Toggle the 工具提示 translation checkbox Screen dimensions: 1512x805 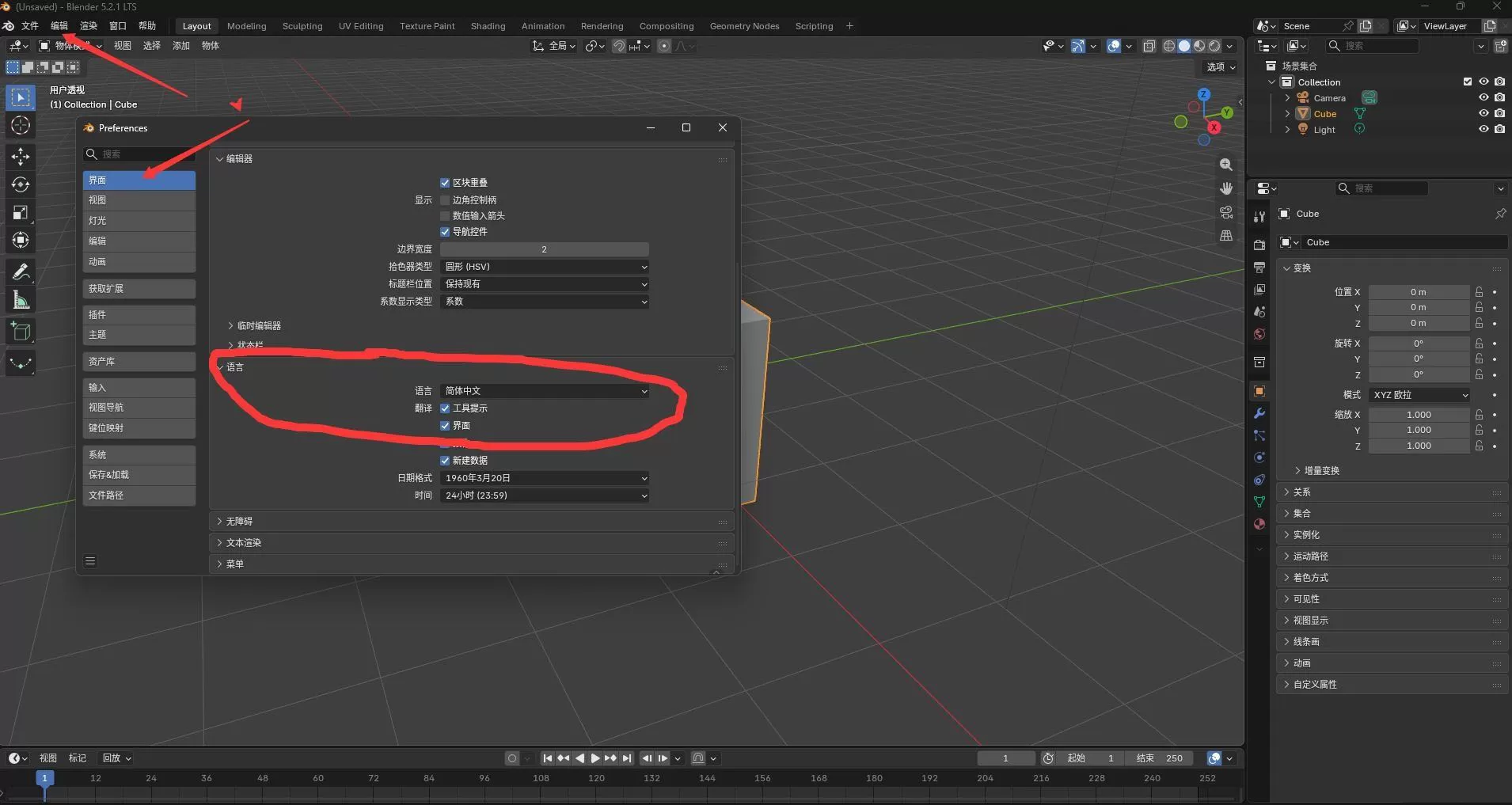[445, 408]
